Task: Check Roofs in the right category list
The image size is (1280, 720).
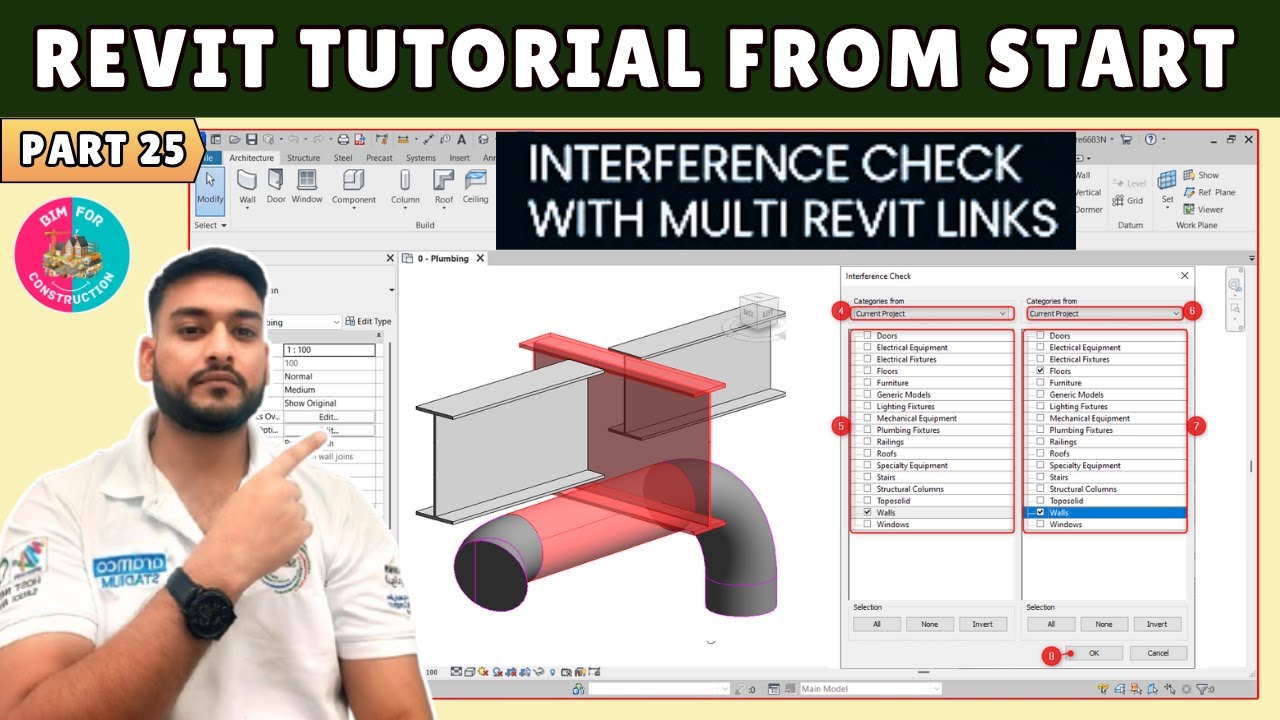Action: pos(1041,454)
